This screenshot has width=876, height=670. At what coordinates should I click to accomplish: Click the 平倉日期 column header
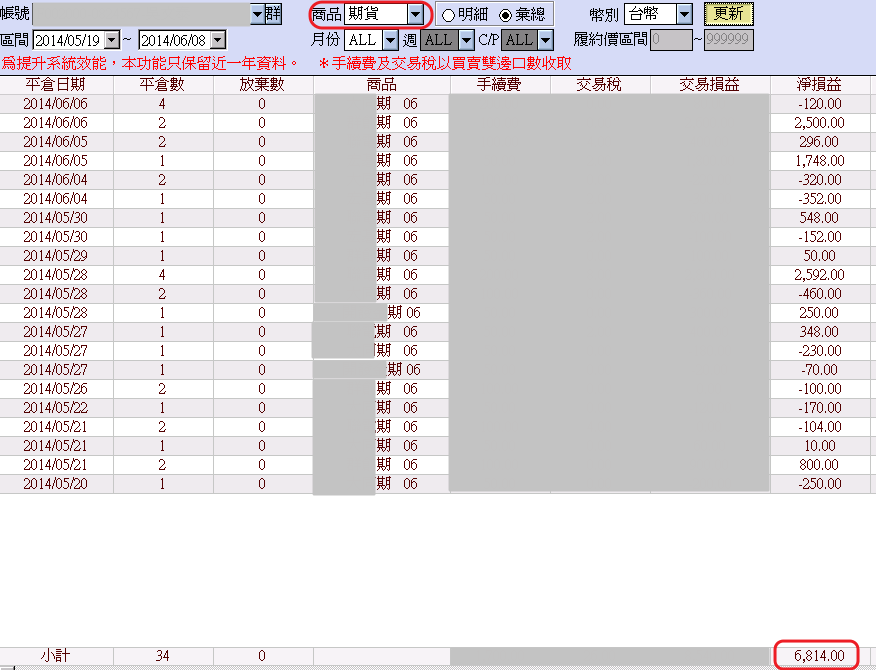[56, 85]
